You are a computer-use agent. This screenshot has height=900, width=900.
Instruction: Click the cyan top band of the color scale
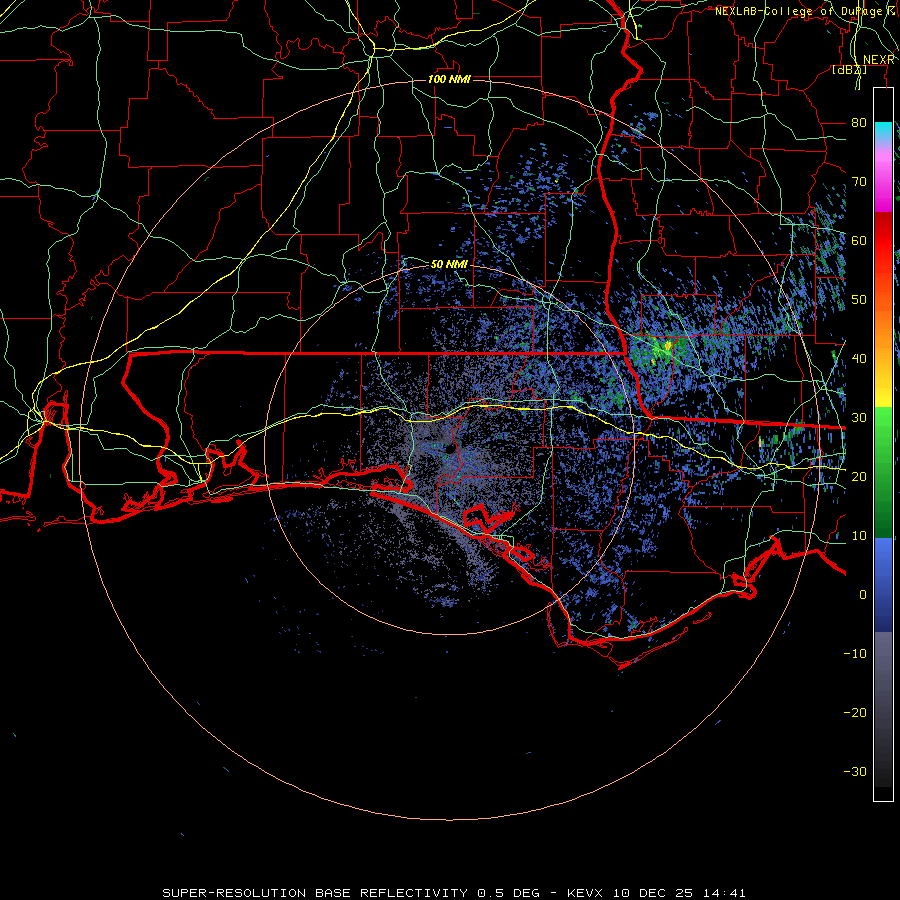pyautogui.click(x=883, y=132)
